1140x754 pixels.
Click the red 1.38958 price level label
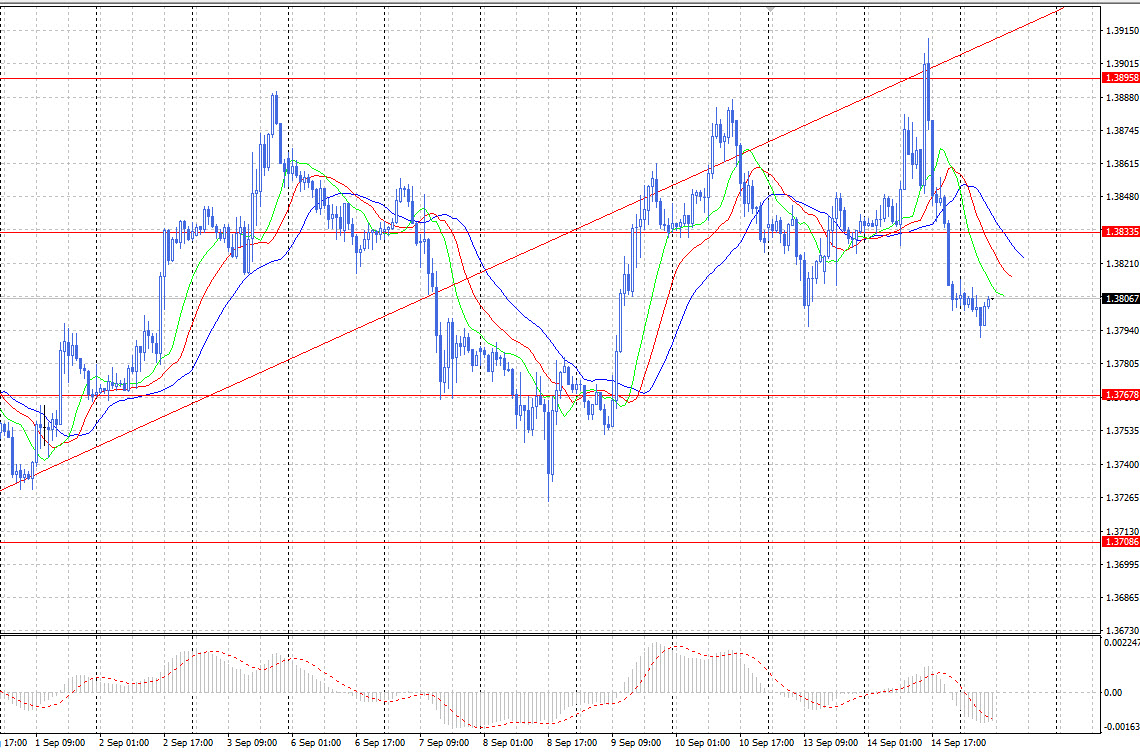1121,78
